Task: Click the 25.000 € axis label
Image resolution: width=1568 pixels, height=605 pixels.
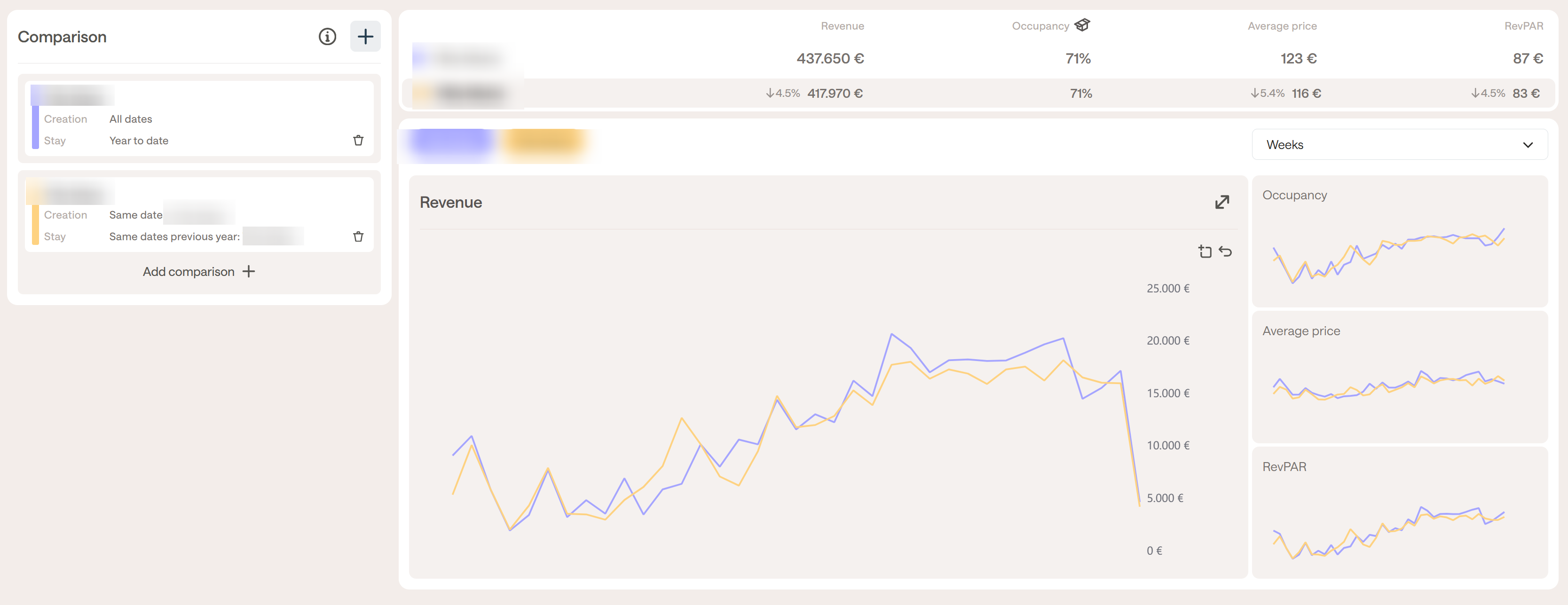Action: (1167, 289)
